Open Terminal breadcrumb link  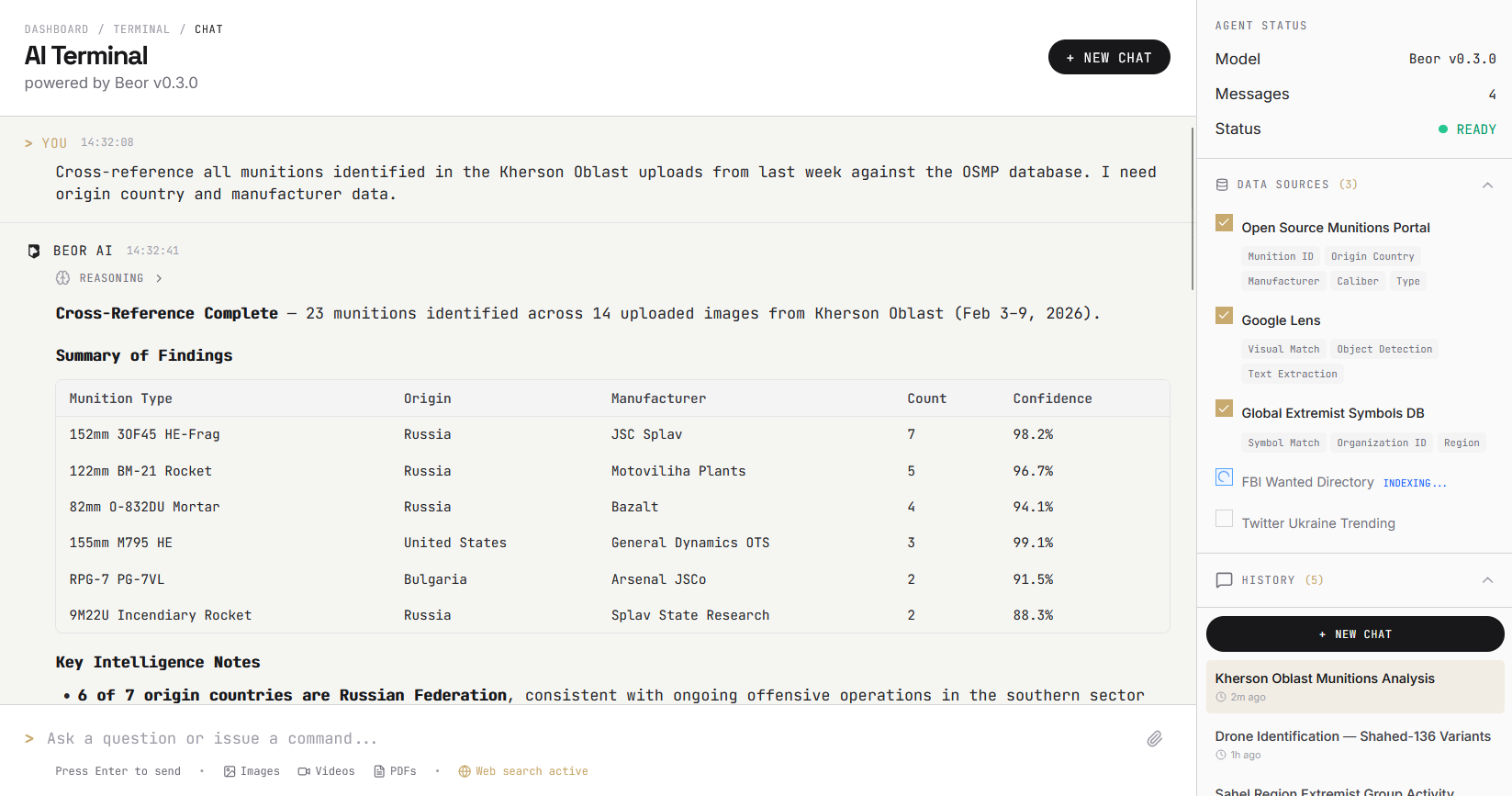coord(141,29)
